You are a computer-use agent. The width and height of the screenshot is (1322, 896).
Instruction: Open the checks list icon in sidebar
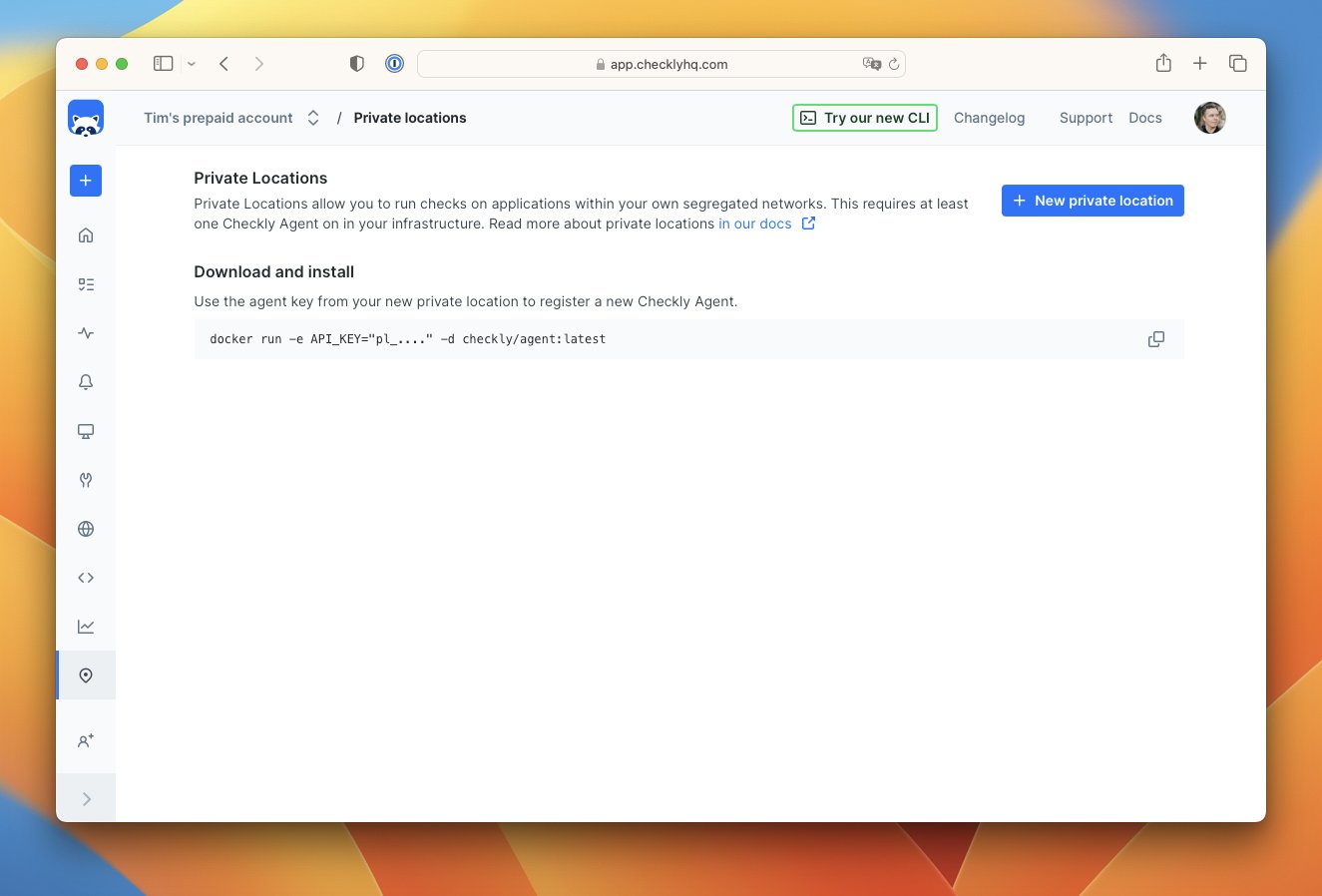(86, 284)
